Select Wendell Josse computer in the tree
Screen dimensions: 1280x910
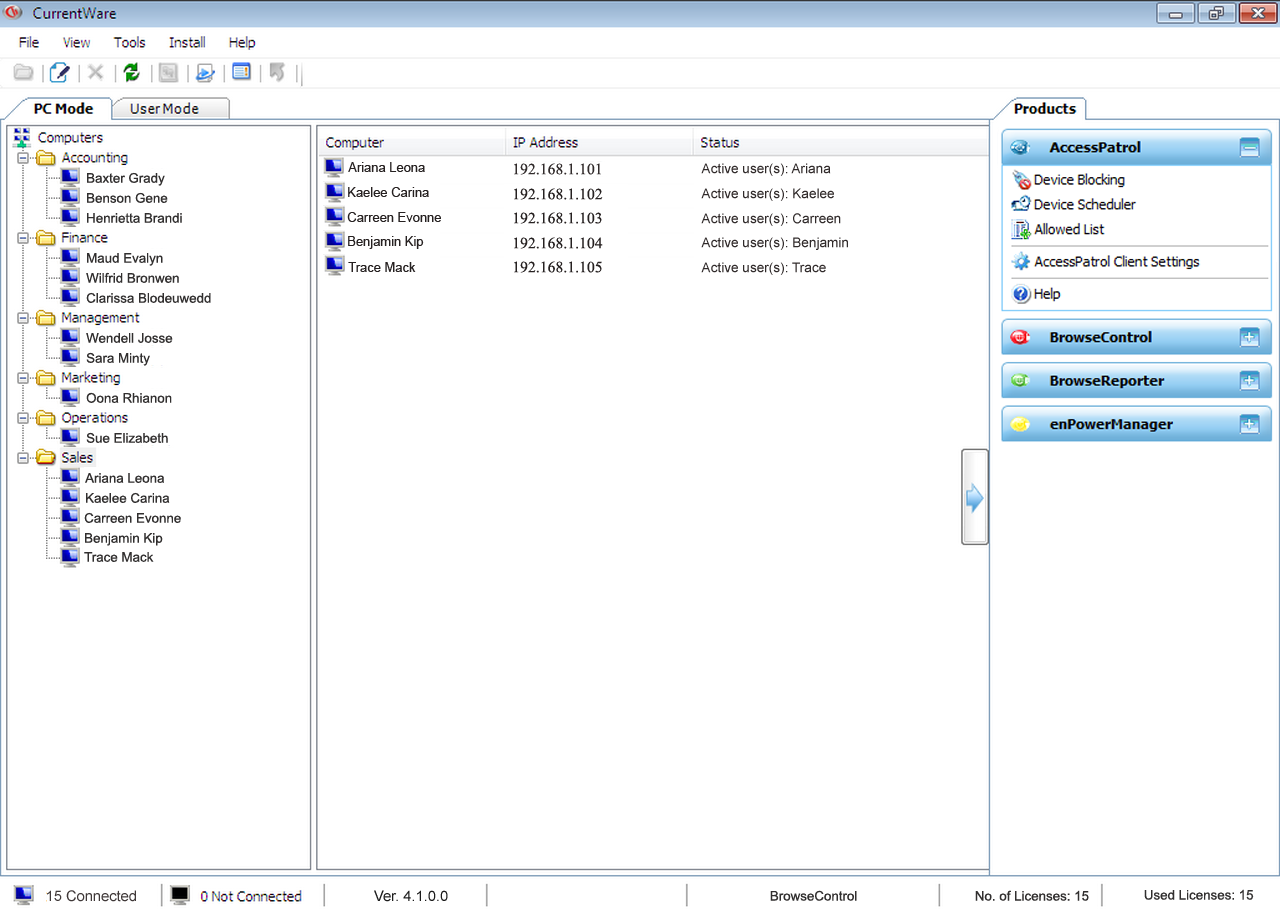(x=128, y=338)
